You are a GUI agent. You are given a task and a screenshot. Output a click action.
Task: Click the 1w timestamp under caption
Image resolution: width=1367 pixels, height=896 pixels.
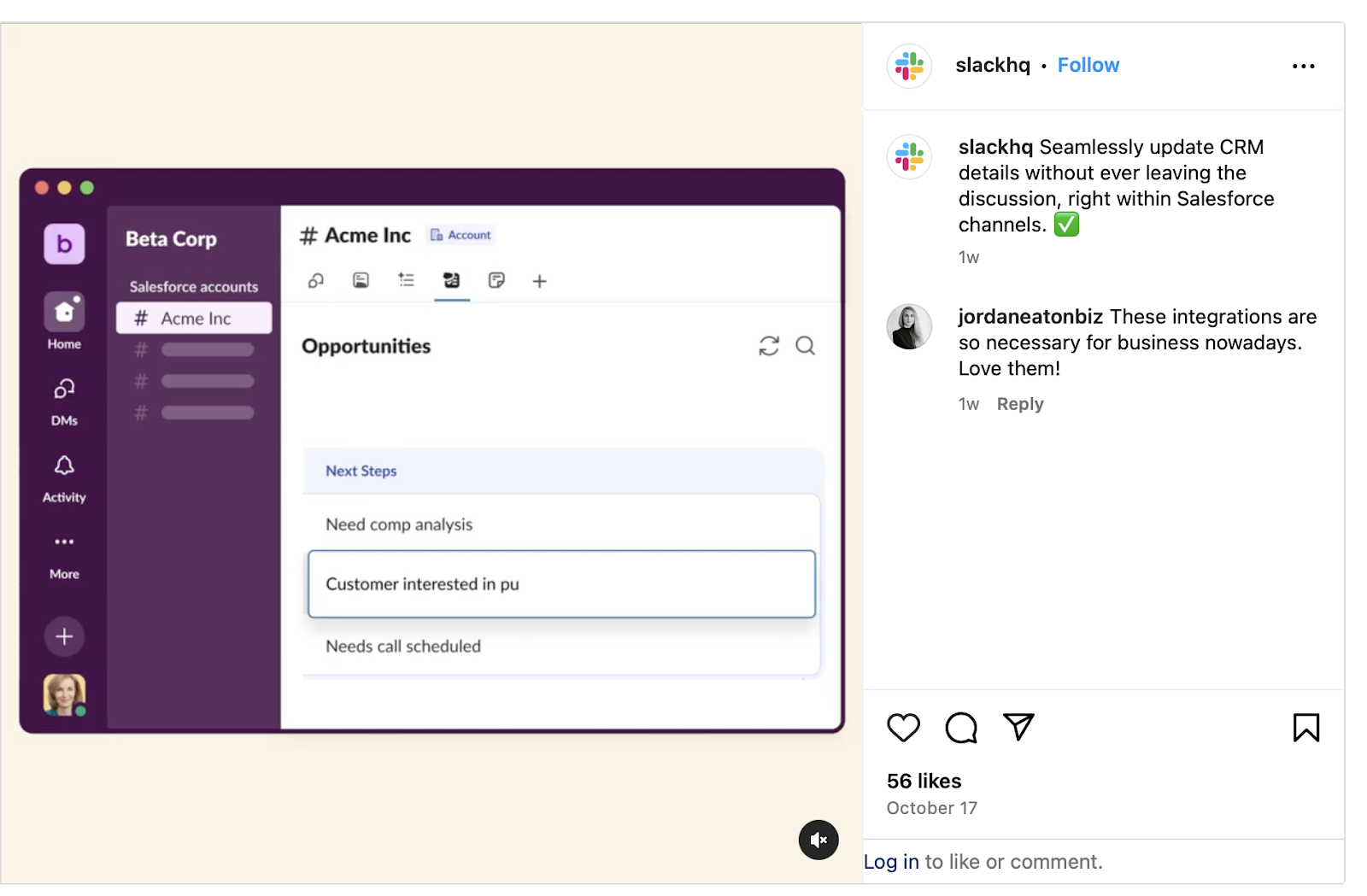point(969,257)
